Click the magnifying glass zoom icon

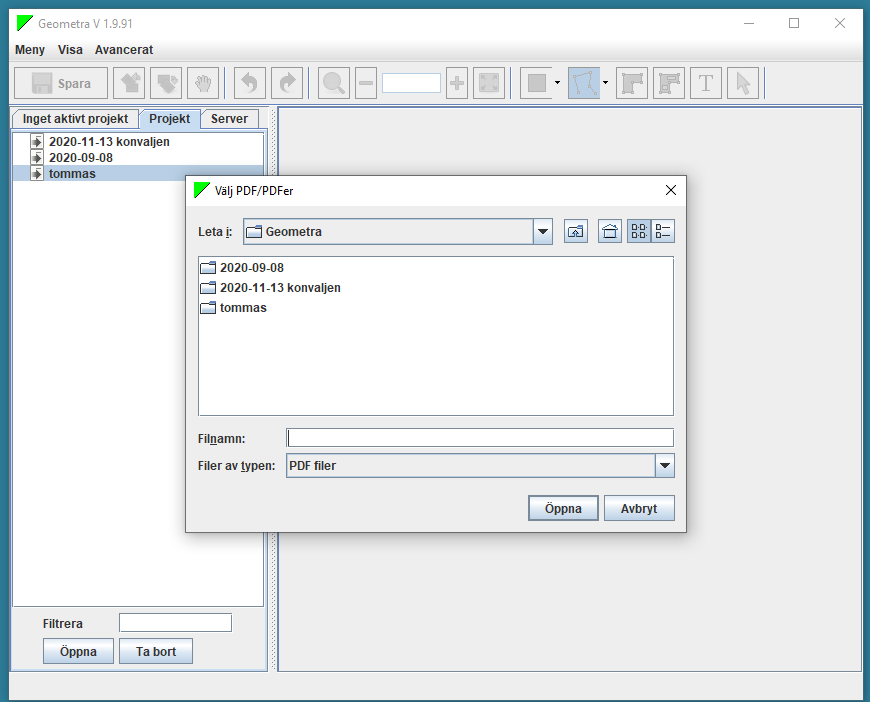pos(333,83)
